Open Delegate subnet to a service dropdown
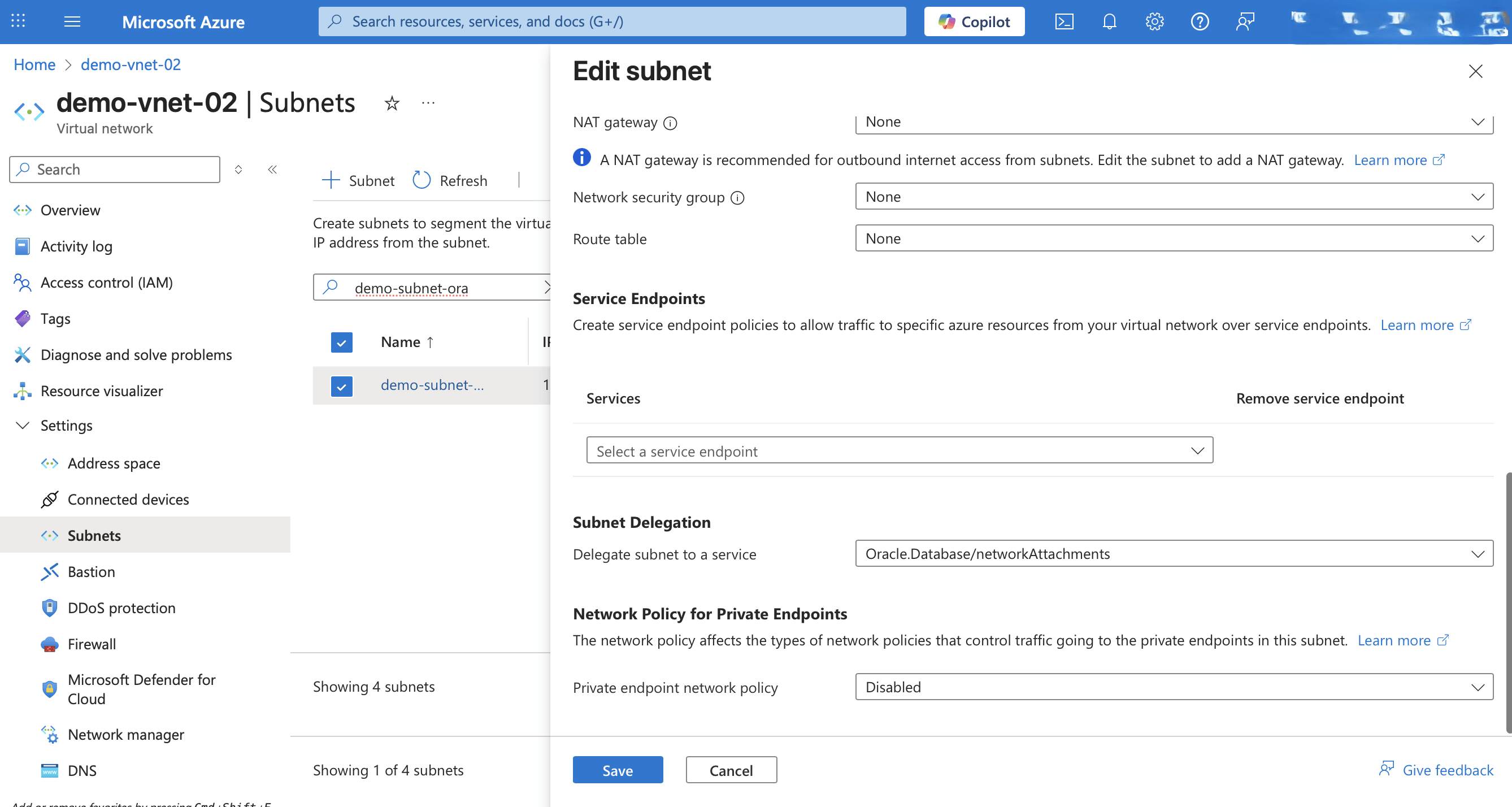This screenshot has height=807, width=1512. [1174, 553]
